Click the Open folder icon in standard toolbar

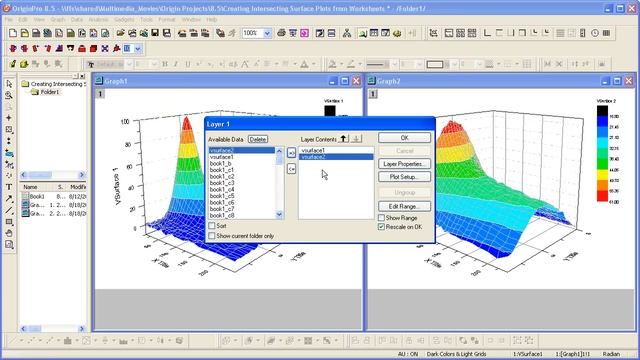120,33
